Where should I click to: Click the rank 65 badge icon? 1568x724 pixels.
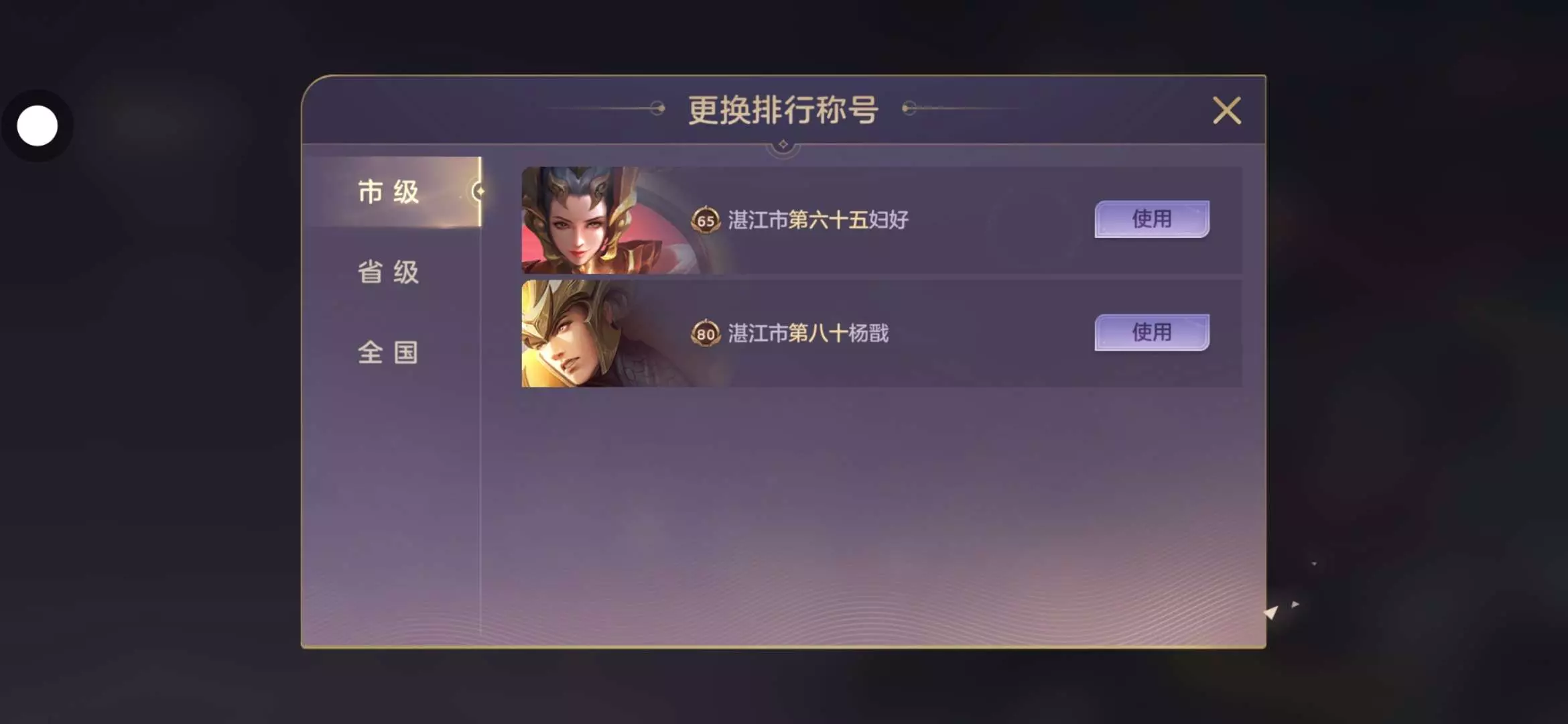[706, 220]
